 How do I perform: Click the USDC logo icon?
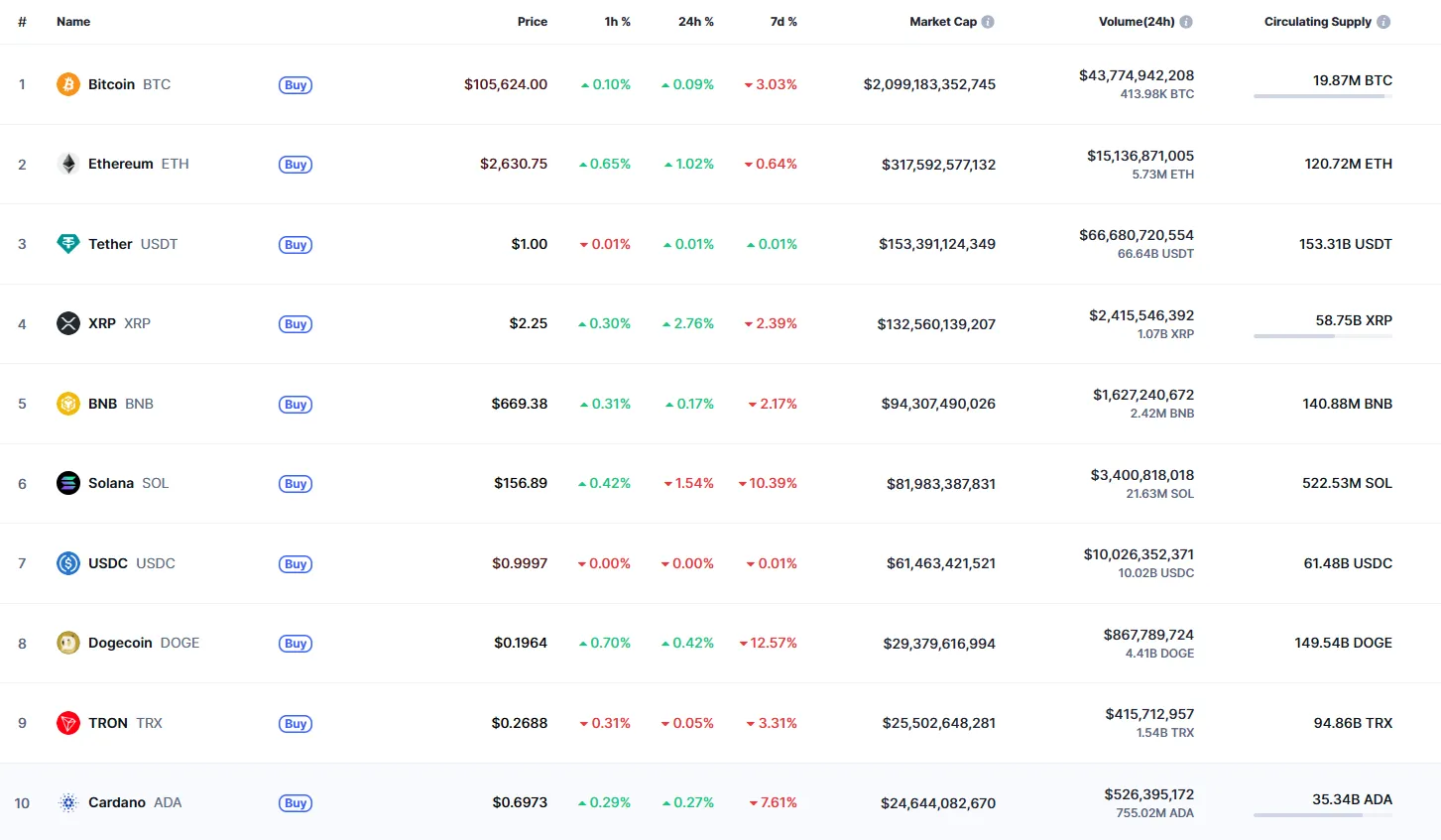click(x=67, y=563)
